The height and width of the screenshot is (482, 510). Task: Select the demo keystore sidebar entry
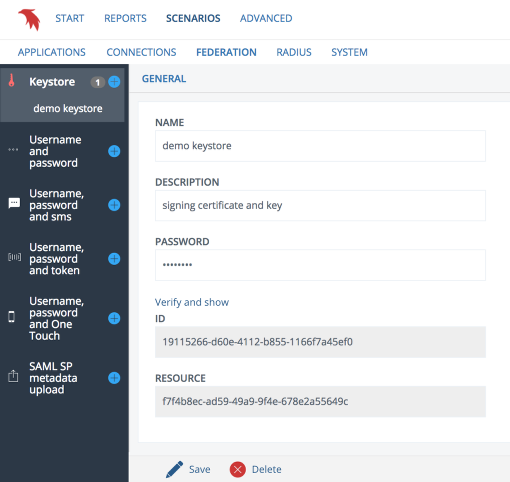pyautogui.click(x=68, y=108)
